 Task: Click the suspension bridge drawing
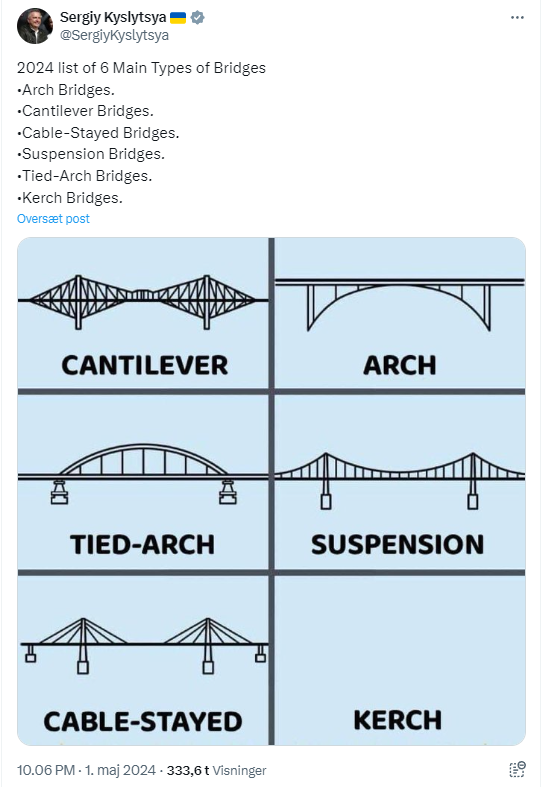(x=399, y=480)
